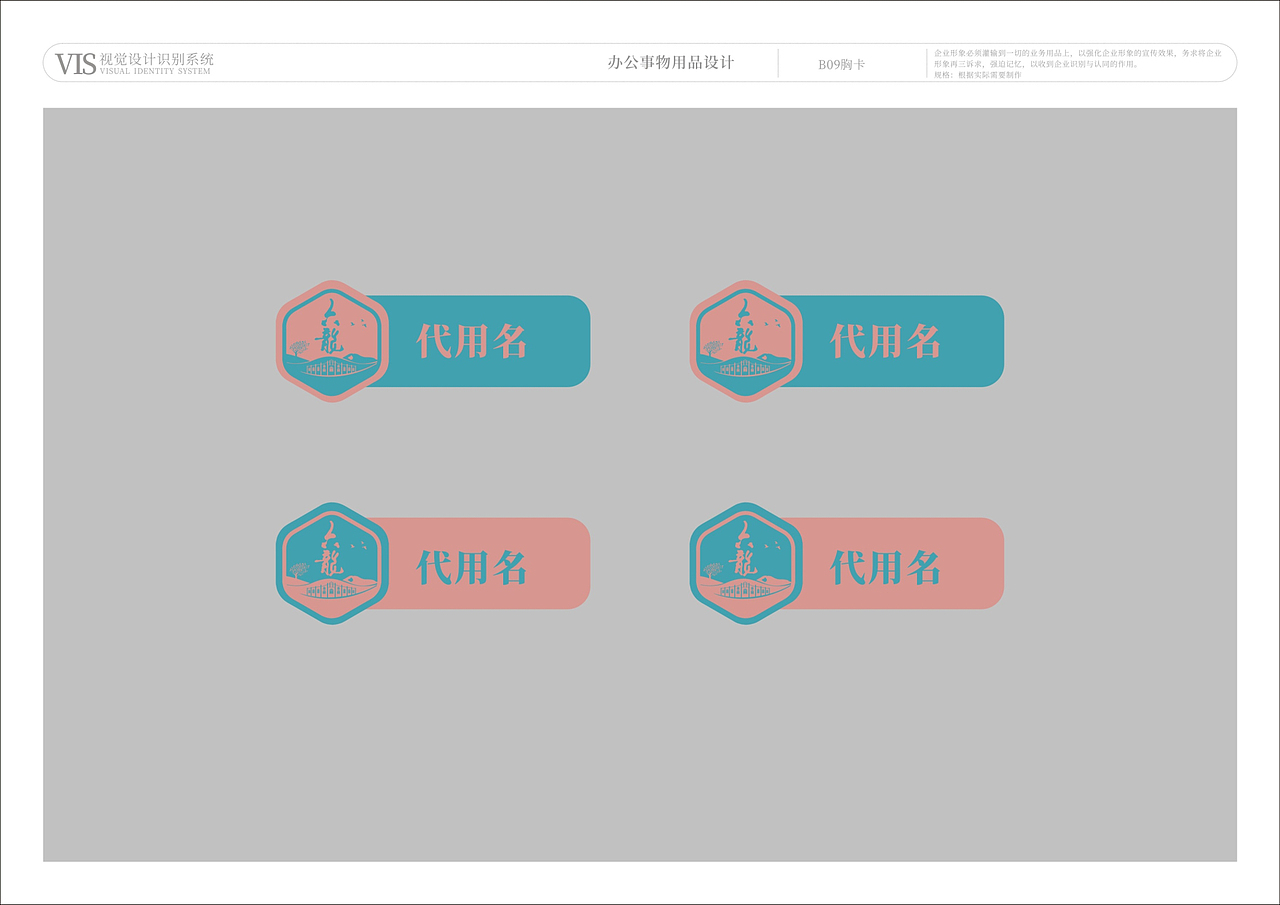Click the pink hexagon emblem on the upper-left badge
This screenshot has width=1280, height=905.
pyautogui.click(x=332, y=341)
